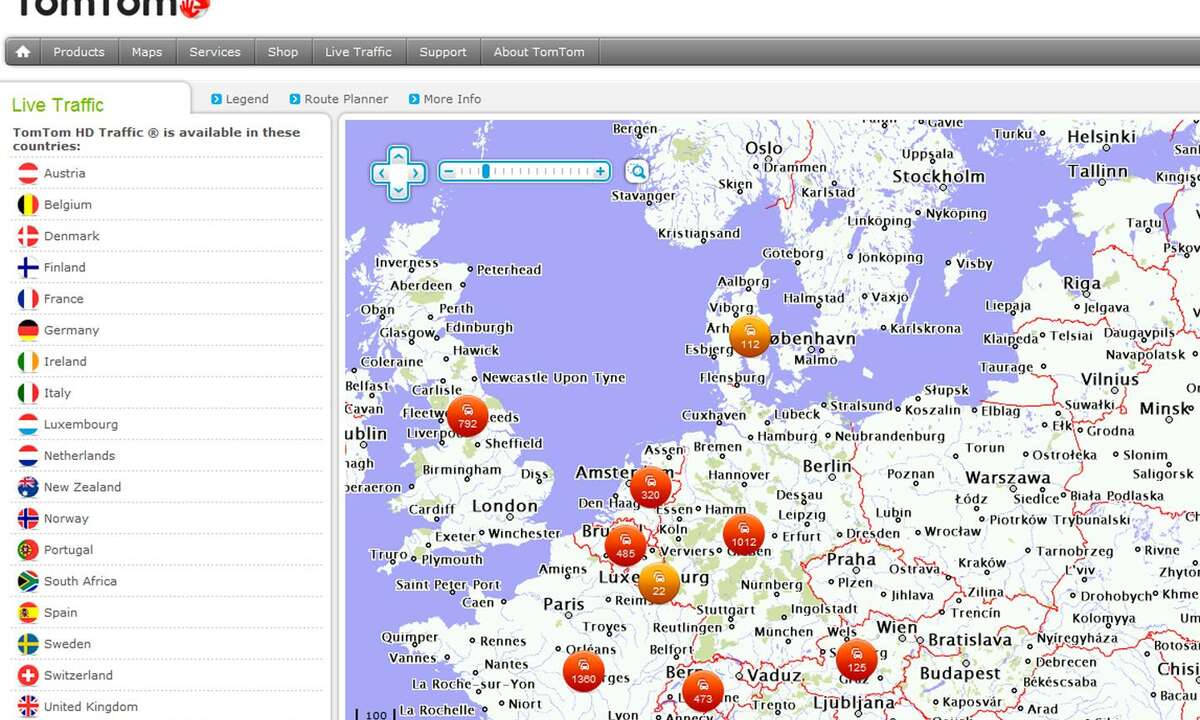Open the Support menu
The width and height of the screenshot is (1200, 720).
(443, 52)
